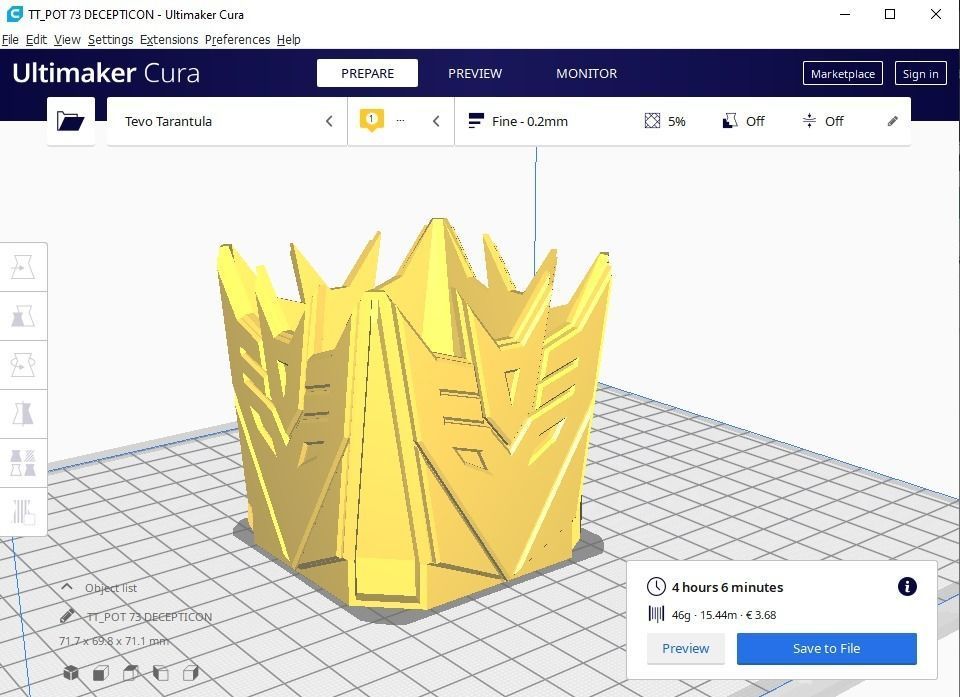Click the infill 5% icon
Image resolution: width=960 pixels, height=697 pixels.
[x=653, y=121]
